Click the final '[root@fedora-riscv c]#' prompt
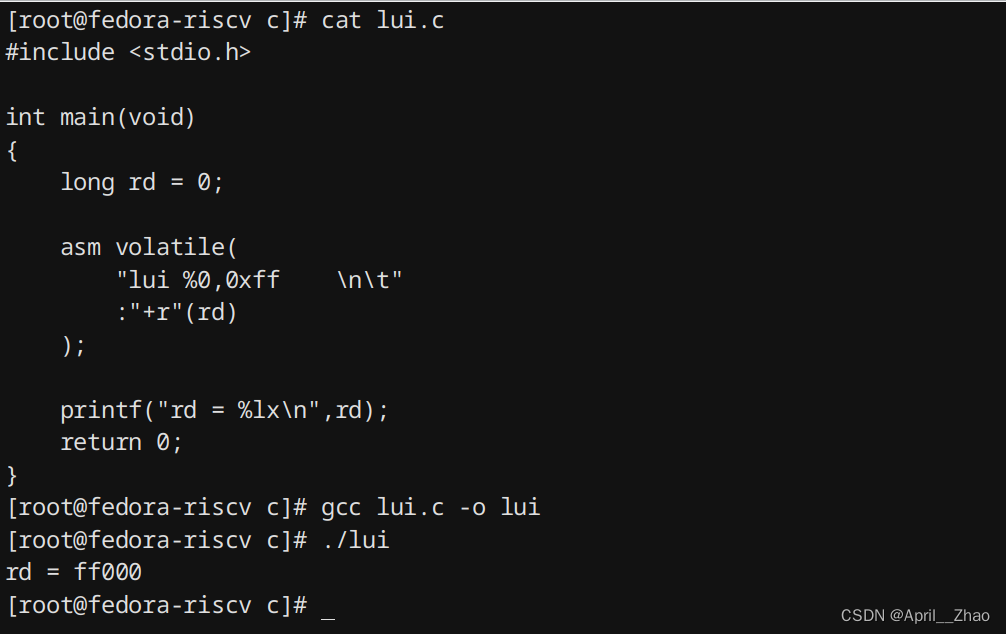The width and height of the screenshot is (1006, 634). point(157,604)
